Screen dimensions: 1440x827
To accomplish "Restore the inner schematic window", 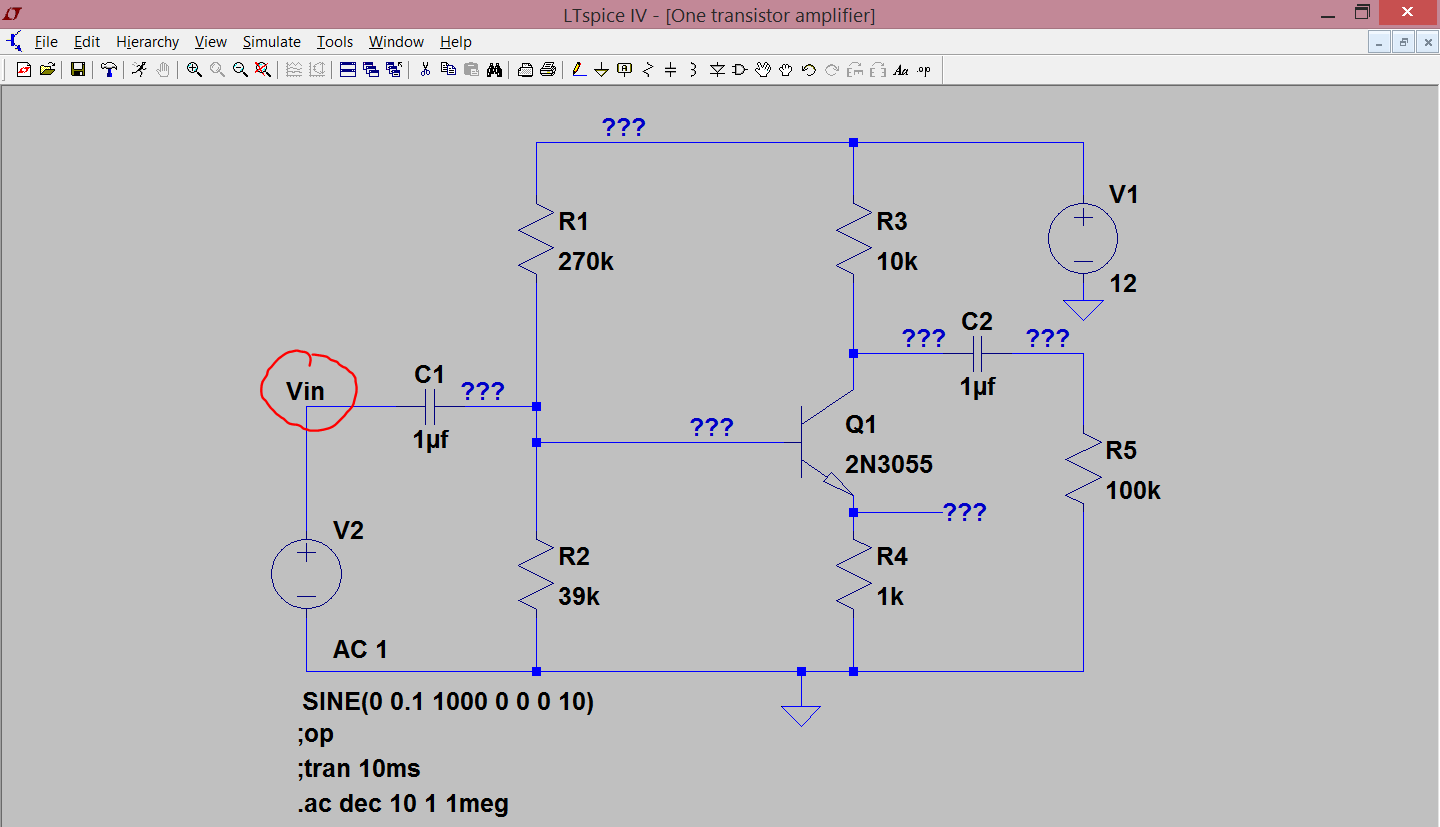I will click(1403, 42).
